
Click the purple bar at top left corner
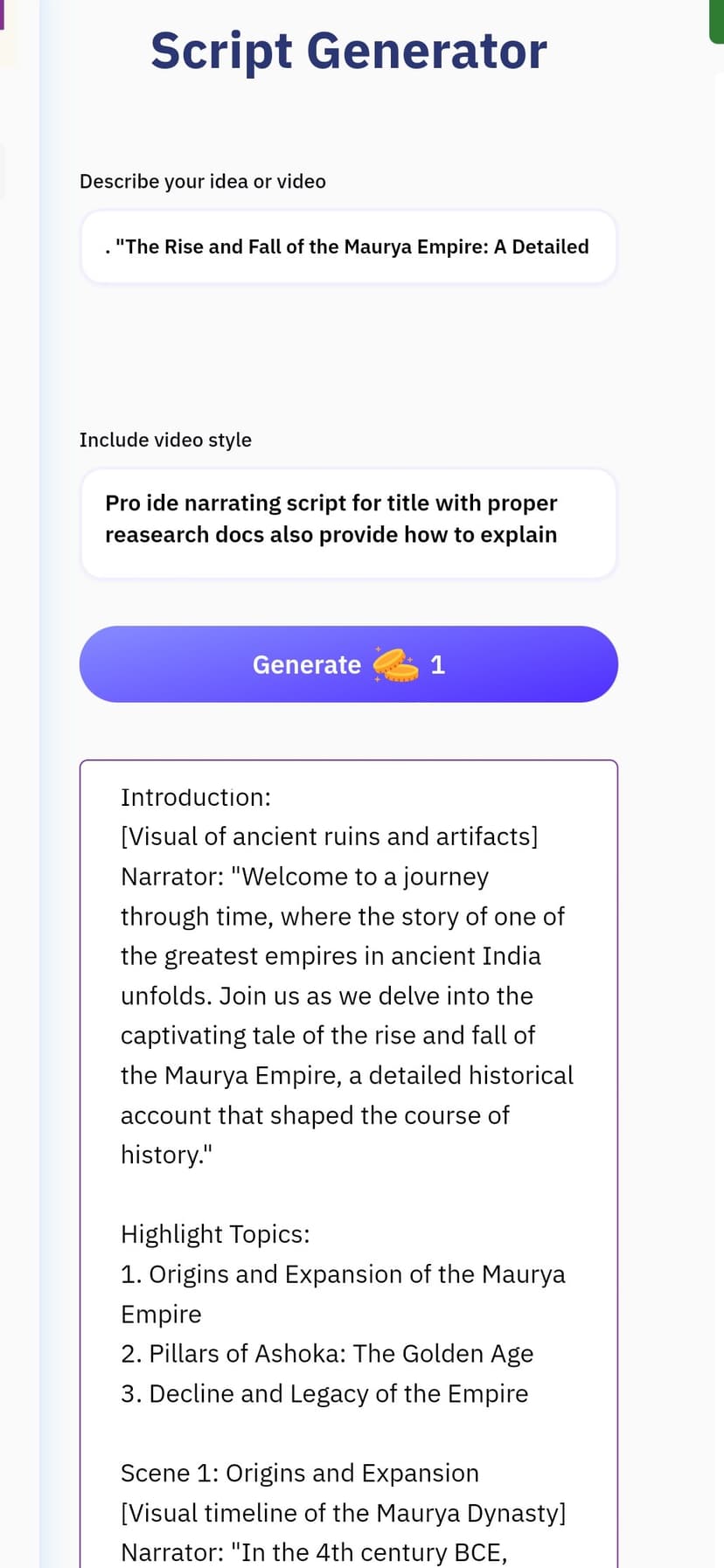3,15
